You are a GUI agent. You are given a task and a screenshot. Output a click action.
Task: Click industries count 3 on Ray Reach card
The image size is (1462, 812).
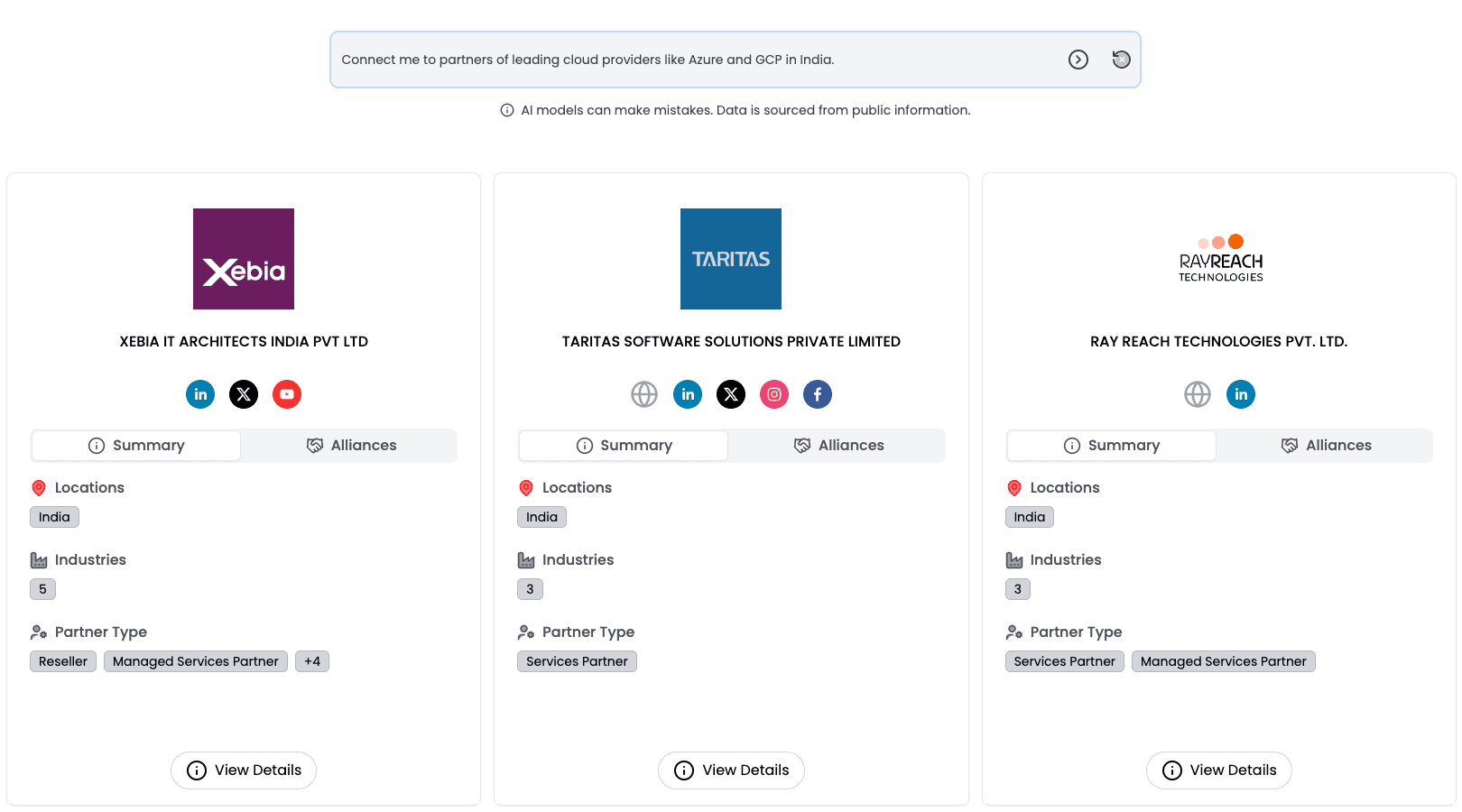point(1018,589)
